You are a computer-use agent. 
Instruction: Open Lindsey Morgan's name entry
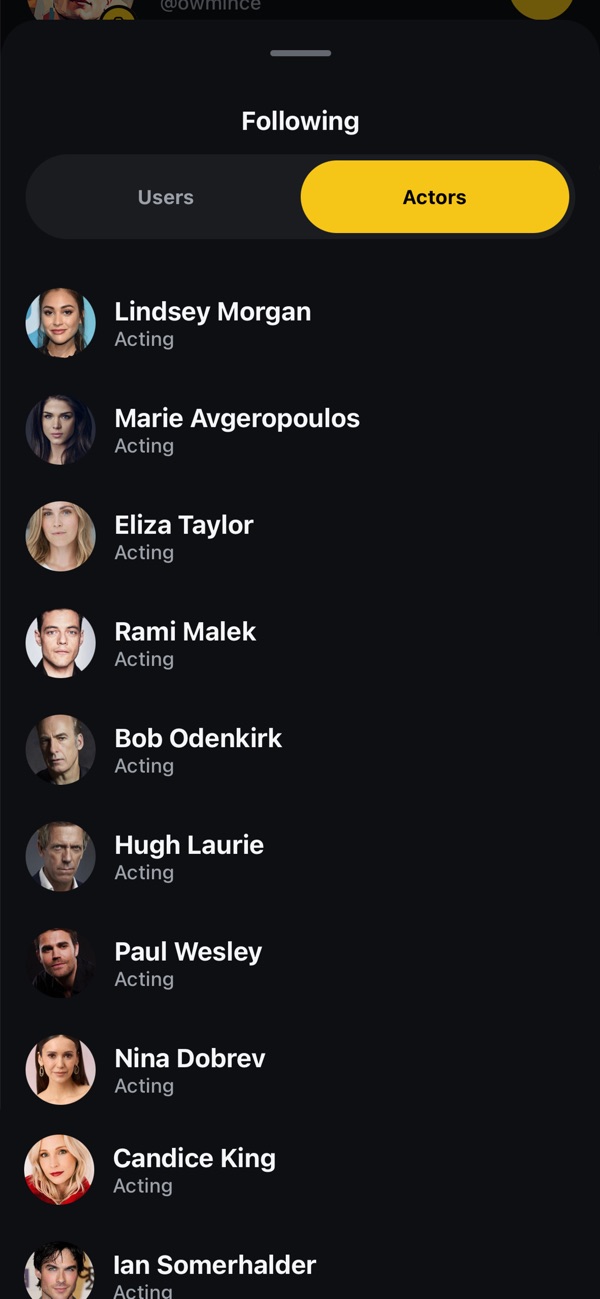click(213, 312)
